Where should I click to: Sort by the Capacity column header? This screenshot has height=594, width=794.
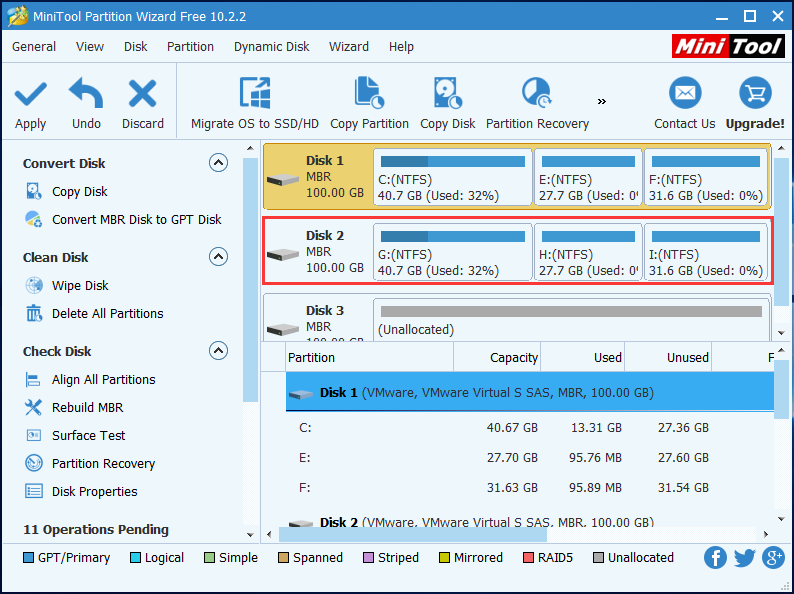[x=497, y=358]
